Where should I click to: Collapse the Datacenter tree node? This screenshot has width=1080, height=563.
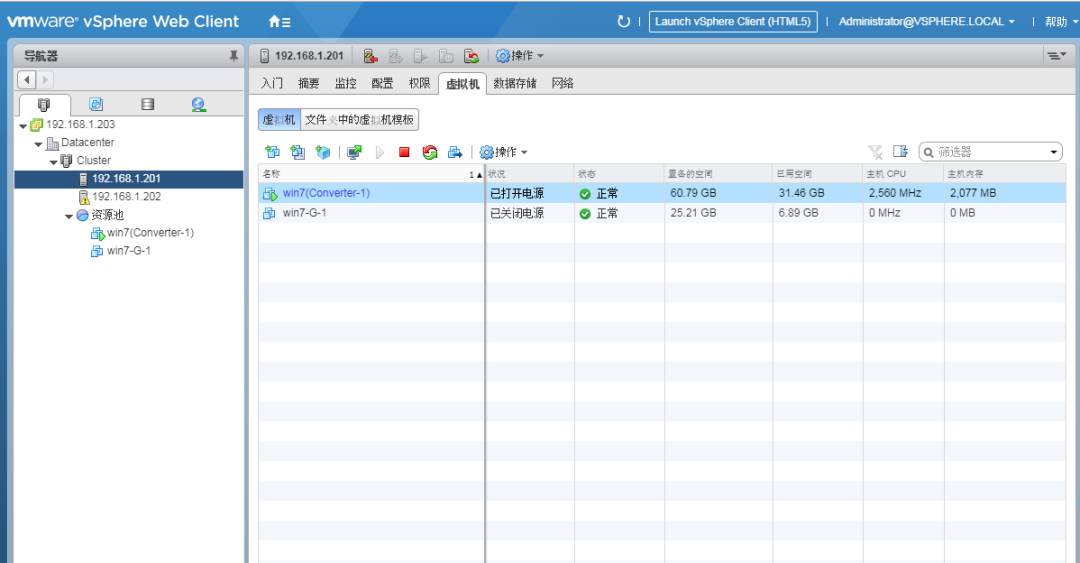[x=39, y=144]
